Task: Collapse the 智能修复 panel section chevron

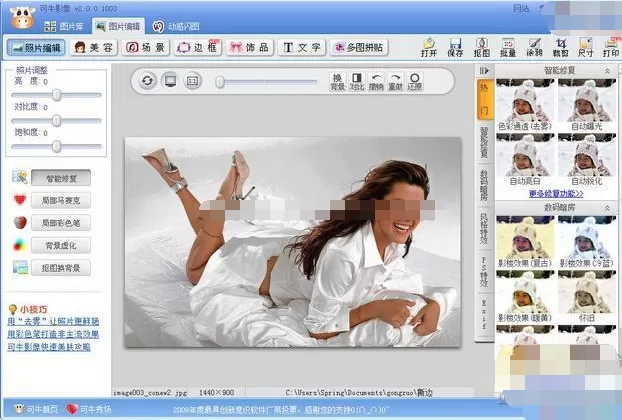Action: (x=607, y=71)
